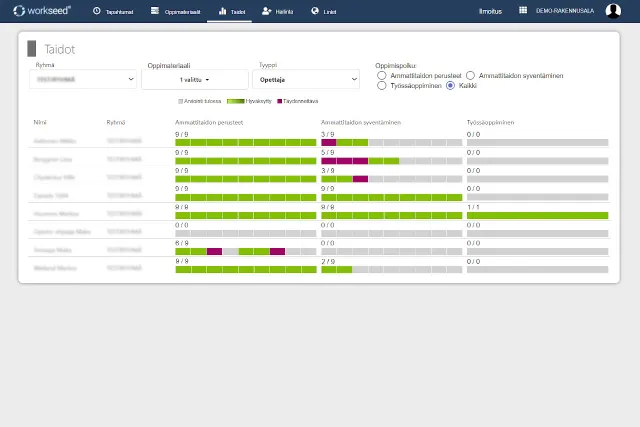
Task: Open the Tyyppi dropdown showing Opettaja
Action: (306, 80)
